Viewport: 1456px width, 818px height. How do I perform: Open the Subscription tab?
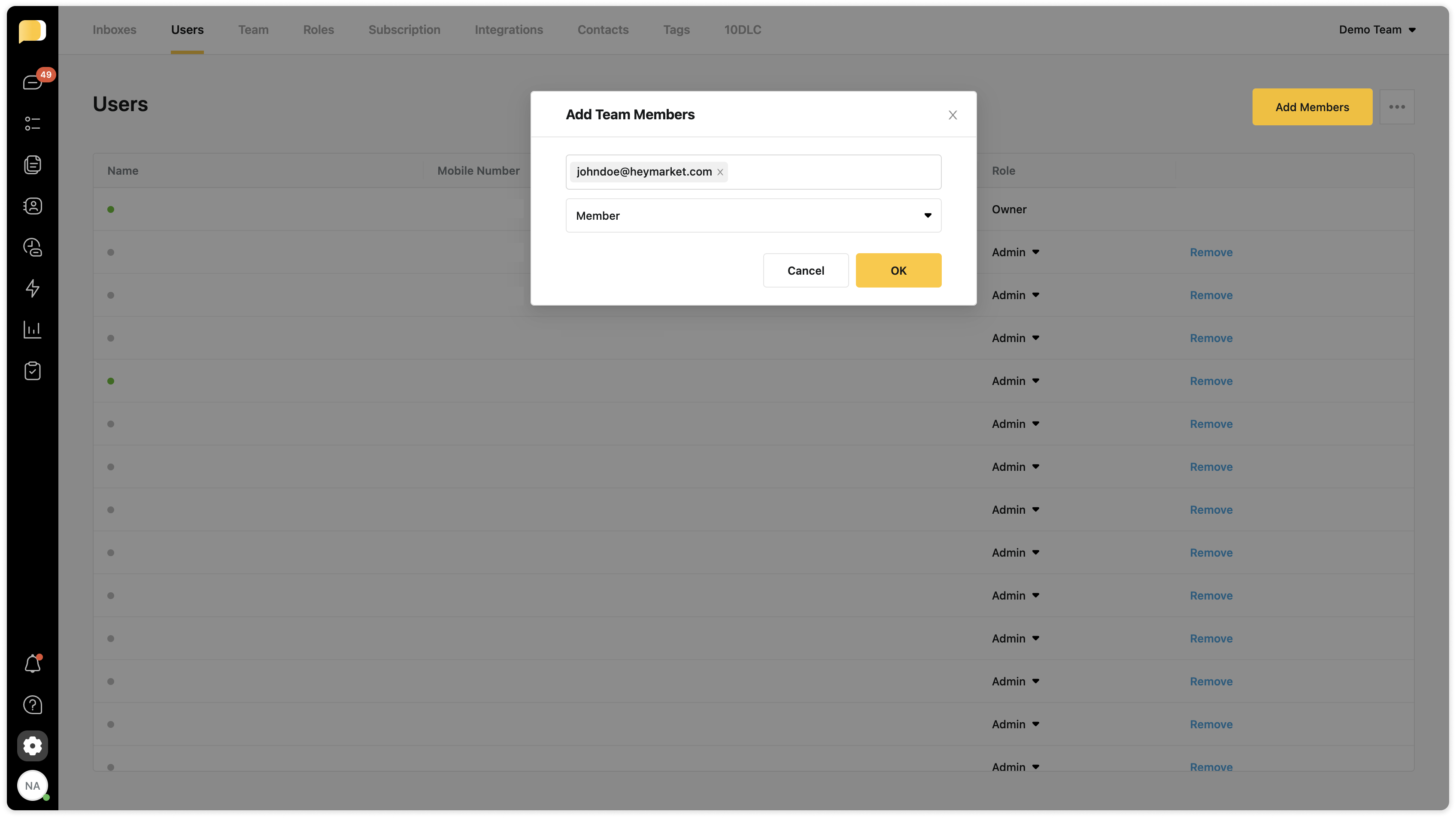click(404, 29)
